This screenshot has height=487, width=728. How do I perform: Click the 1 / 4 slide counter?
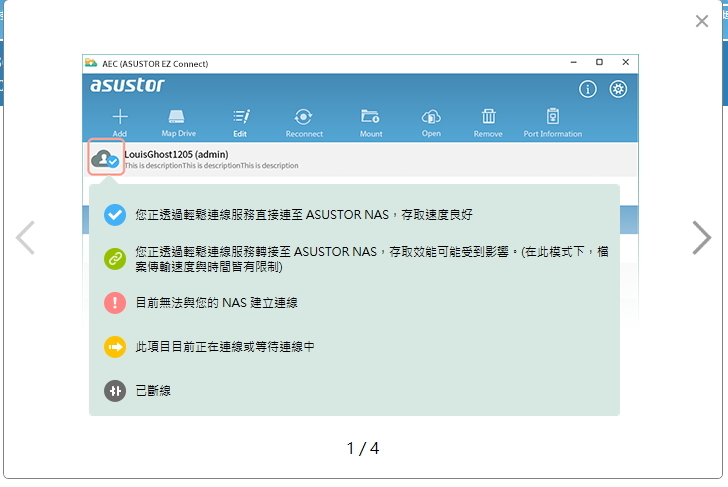point(363,448)
